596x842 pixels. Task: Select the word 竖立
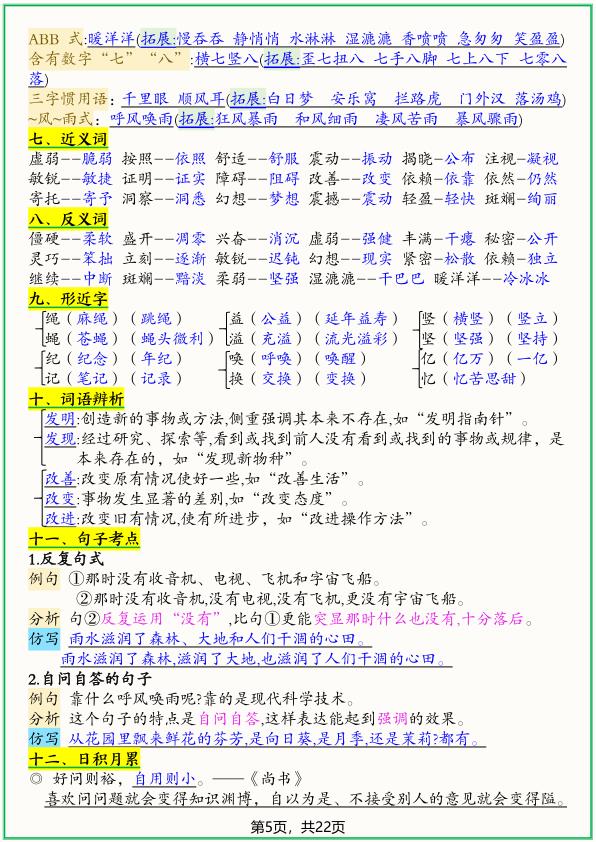533,319
